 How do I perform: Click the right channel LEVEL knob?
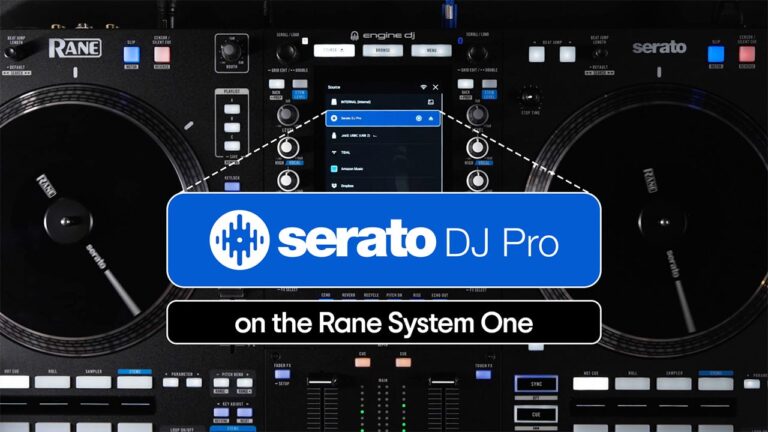coord(477,115)
